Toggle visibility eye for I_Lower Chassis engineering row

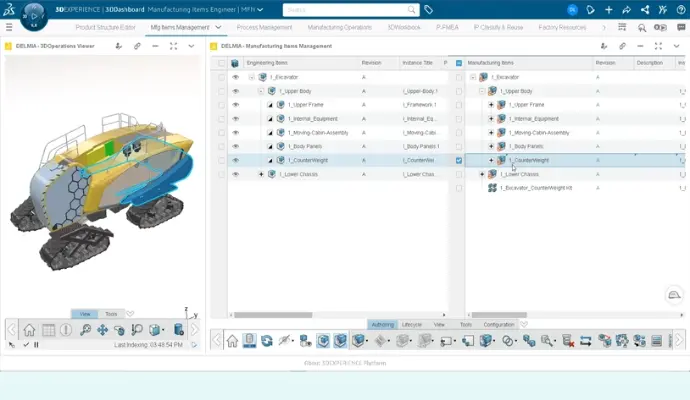pos(235,174)
